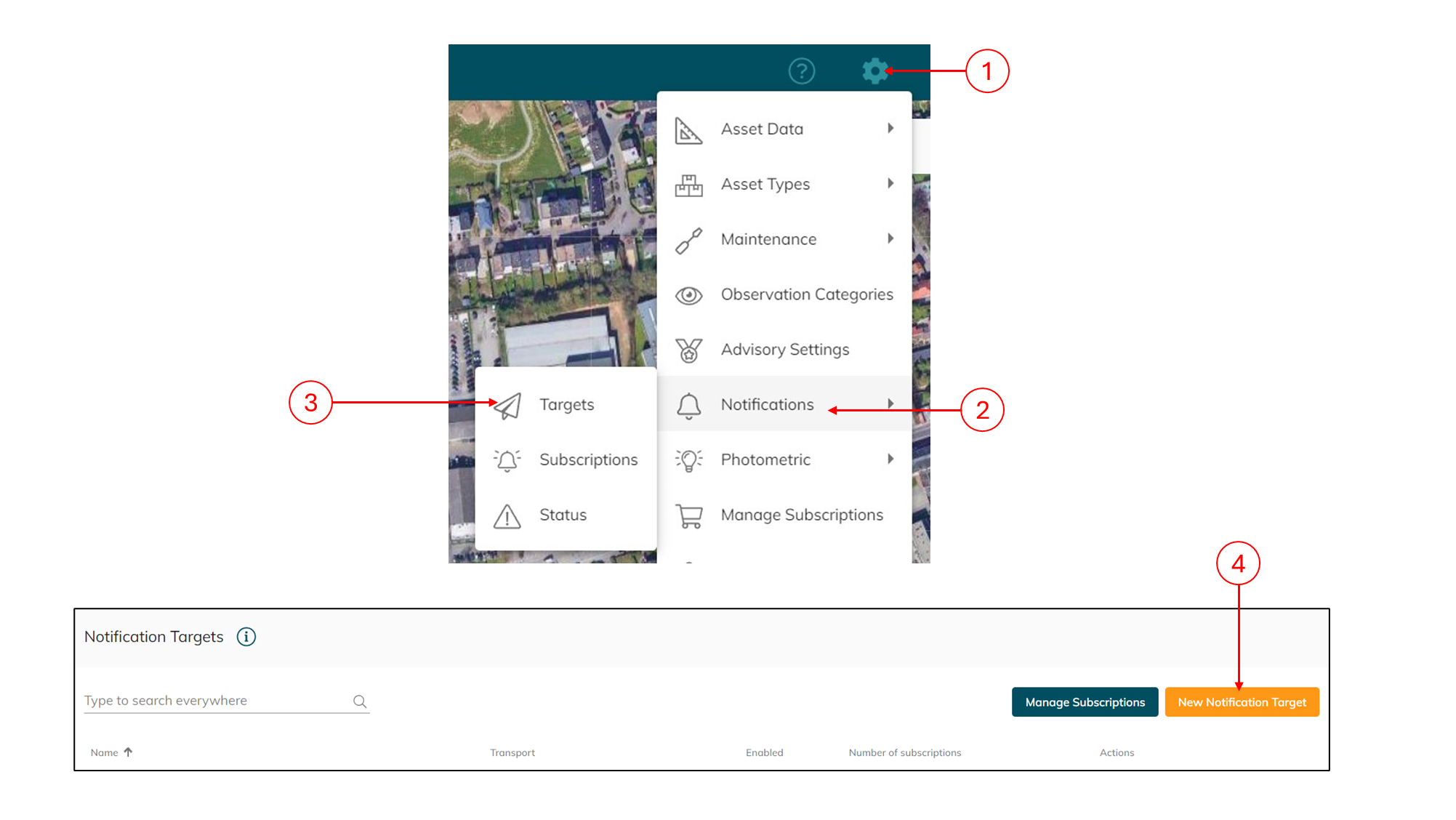Click the New Notification Target button

[1242, 702]
